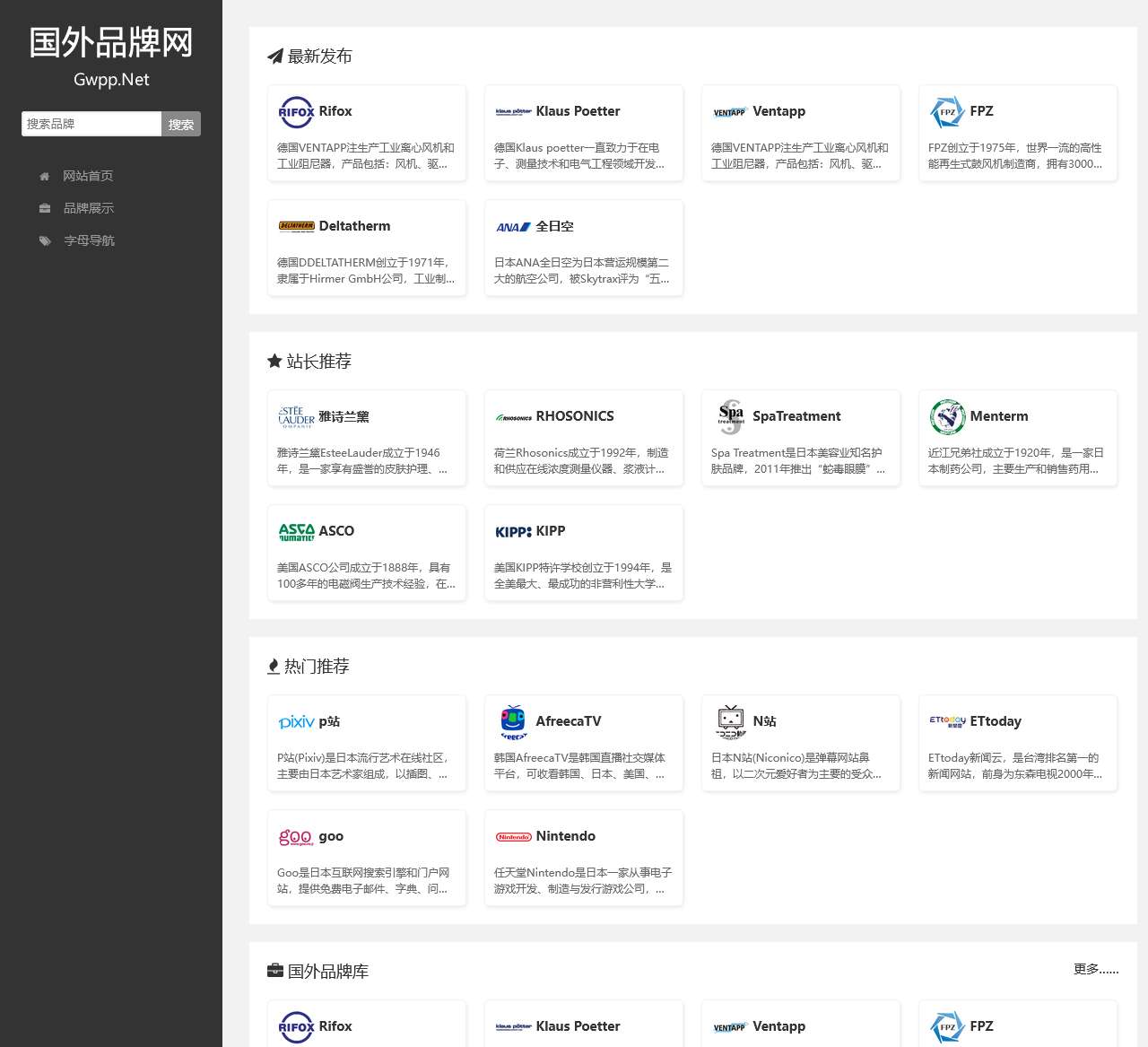Click the Menterm round logo

click(x=947, y=417)
